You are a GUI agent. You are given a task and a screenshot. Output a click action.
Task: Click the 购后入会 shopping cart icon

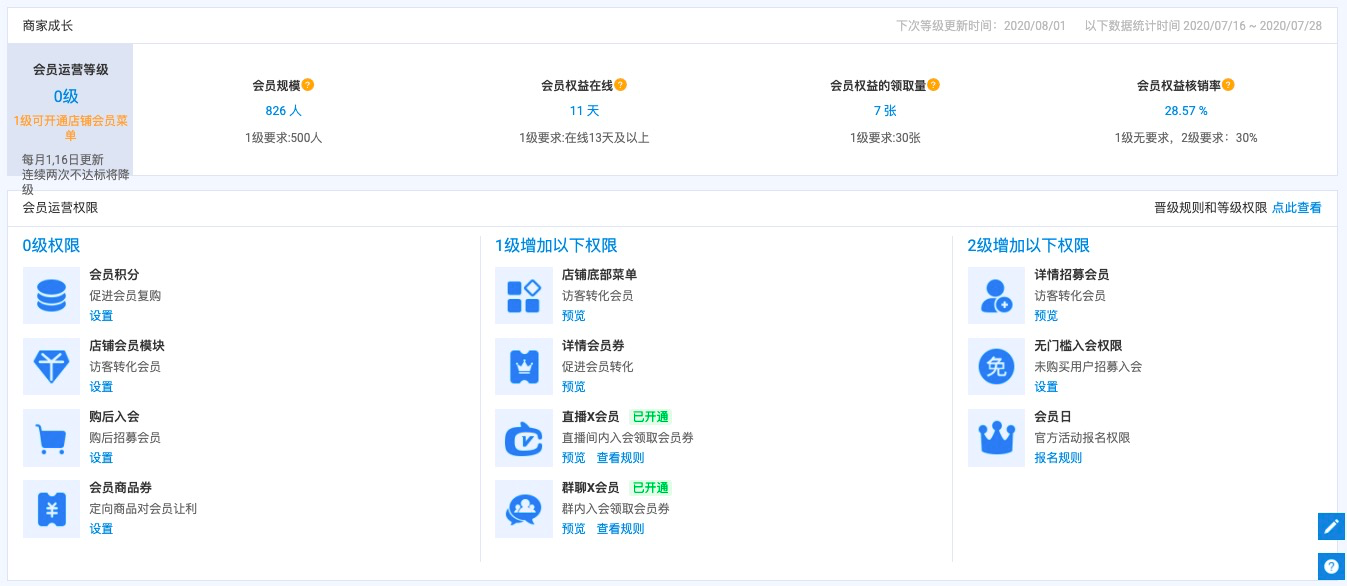coord(51,437)
